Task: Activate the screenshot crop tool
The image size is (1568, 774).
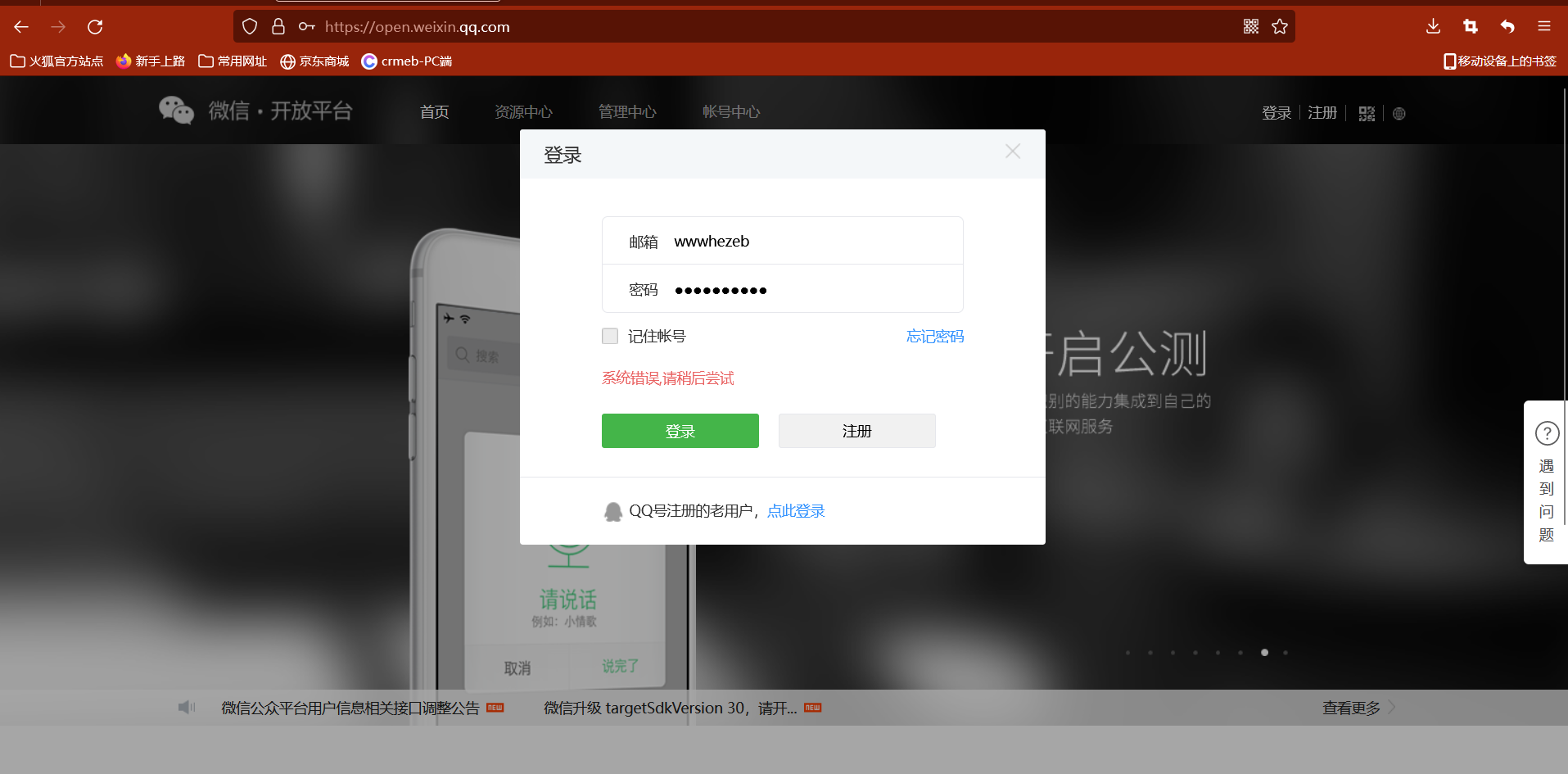Action: 1471,27
